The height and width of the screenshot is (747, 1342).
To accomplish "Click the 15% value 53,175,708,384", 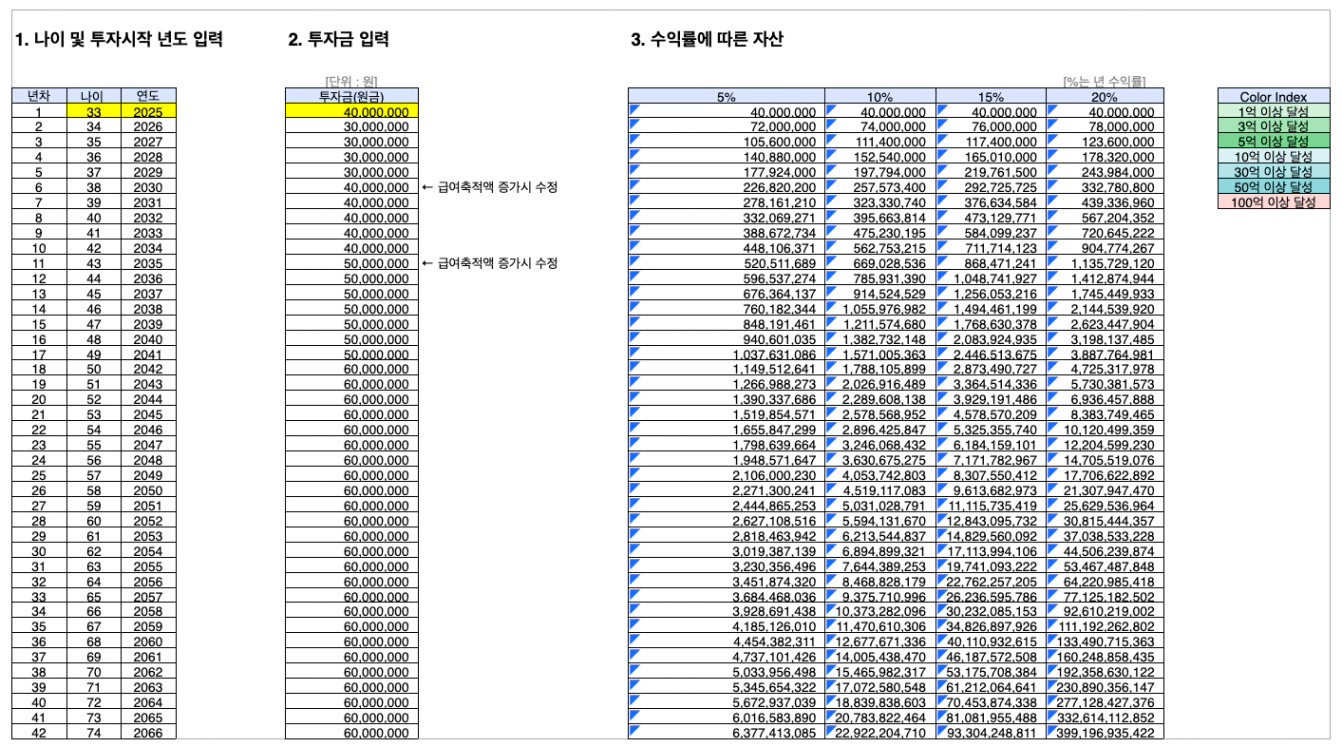I will [990, 672].
